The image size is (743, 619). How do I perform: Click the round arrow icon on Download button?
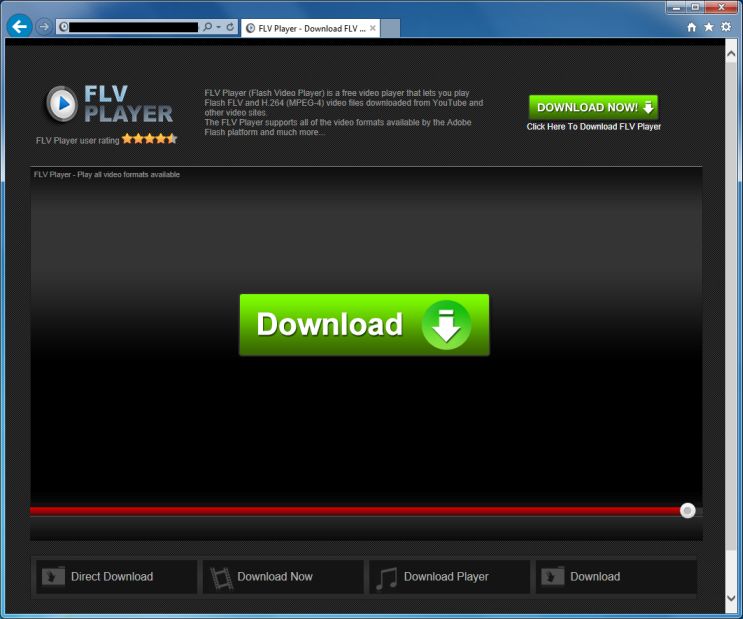pyautogui.click(x=446, y=325)
